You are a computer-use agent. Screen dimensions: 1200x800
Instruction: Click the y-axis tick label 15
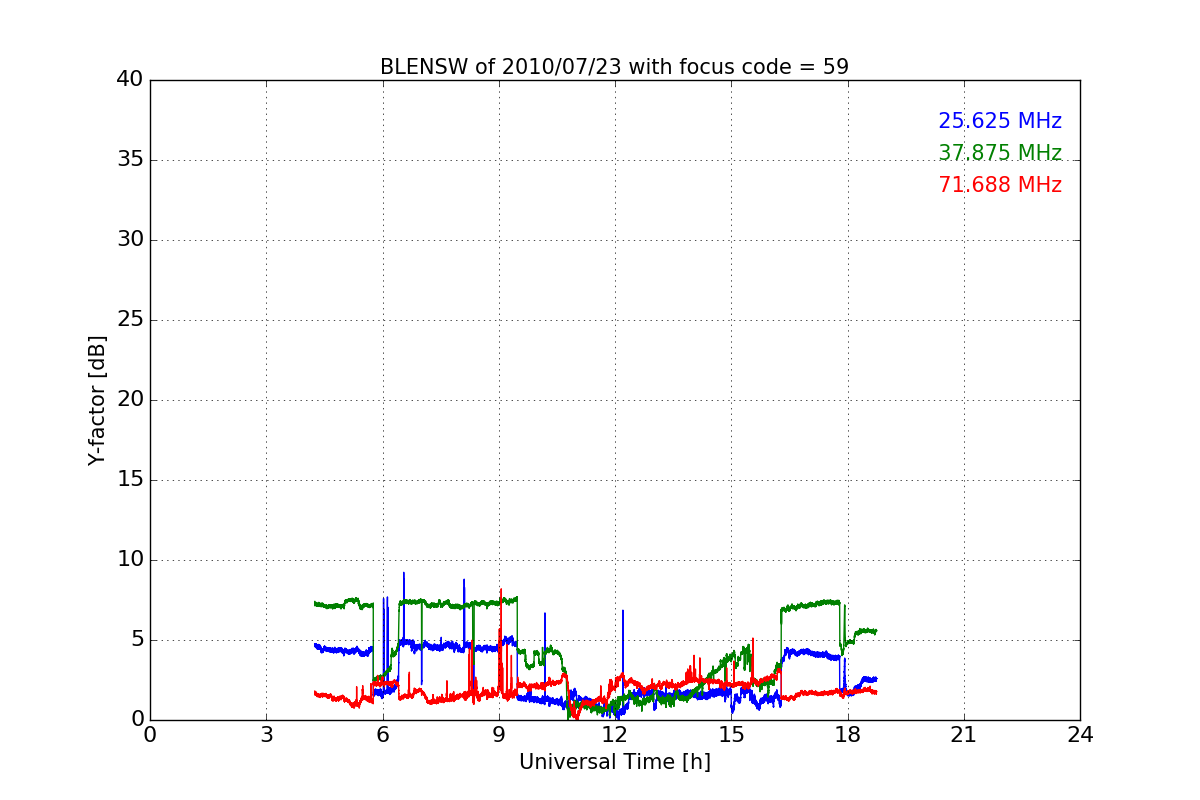click(x=130, y=480)
